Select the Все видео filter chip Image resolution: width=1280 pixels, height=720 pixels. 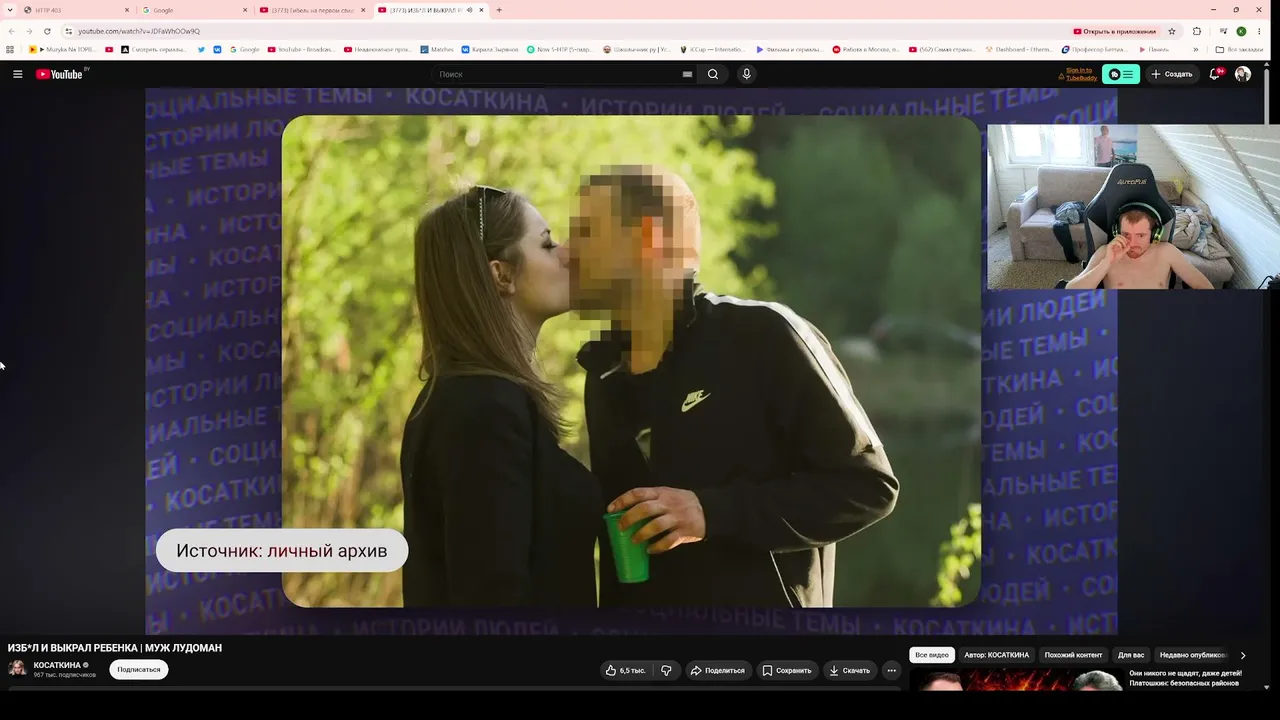click(932, 655)
